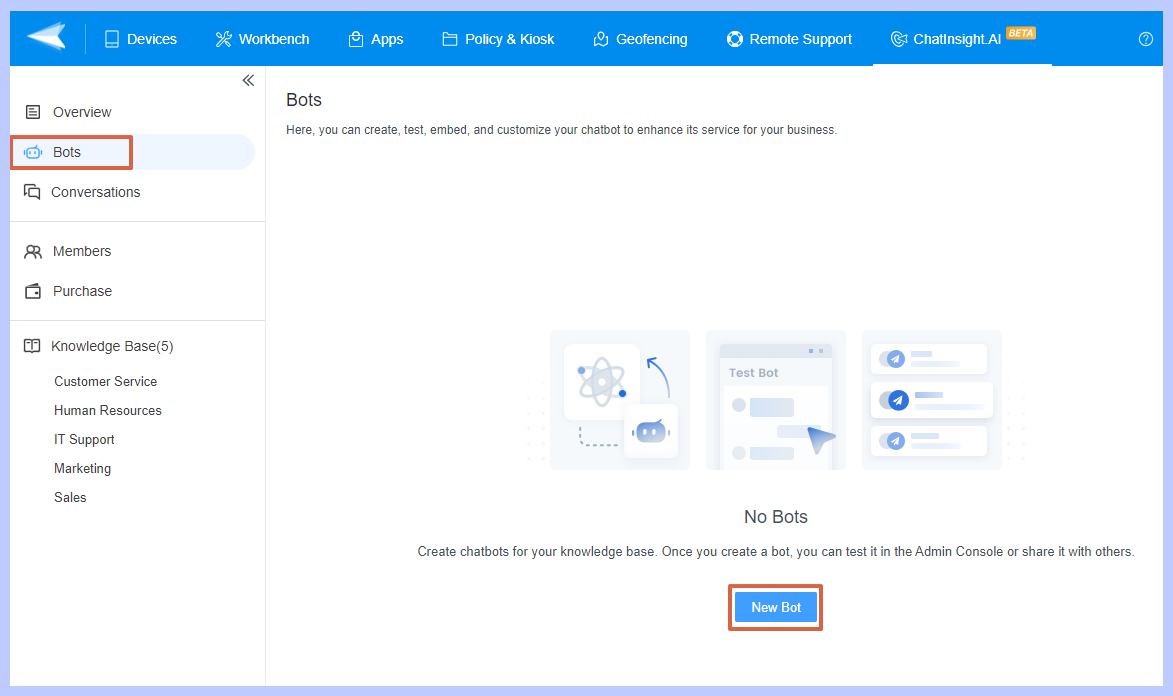Open the Devices tab
Viewport: 1173px width, 696px height.
tap(140, 39)
